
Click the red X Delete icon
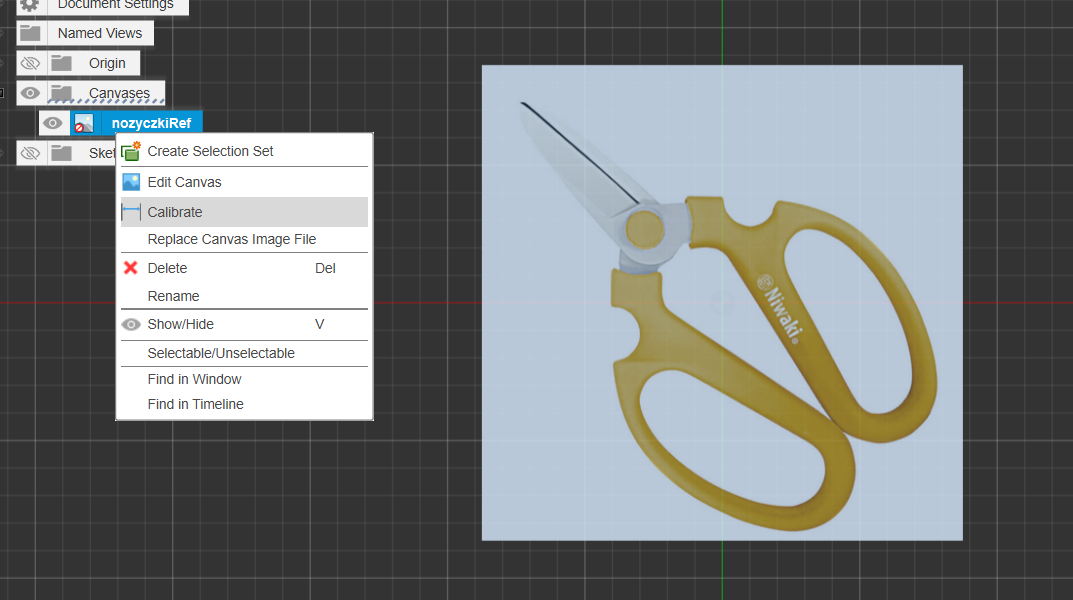[x=131, y=268]
